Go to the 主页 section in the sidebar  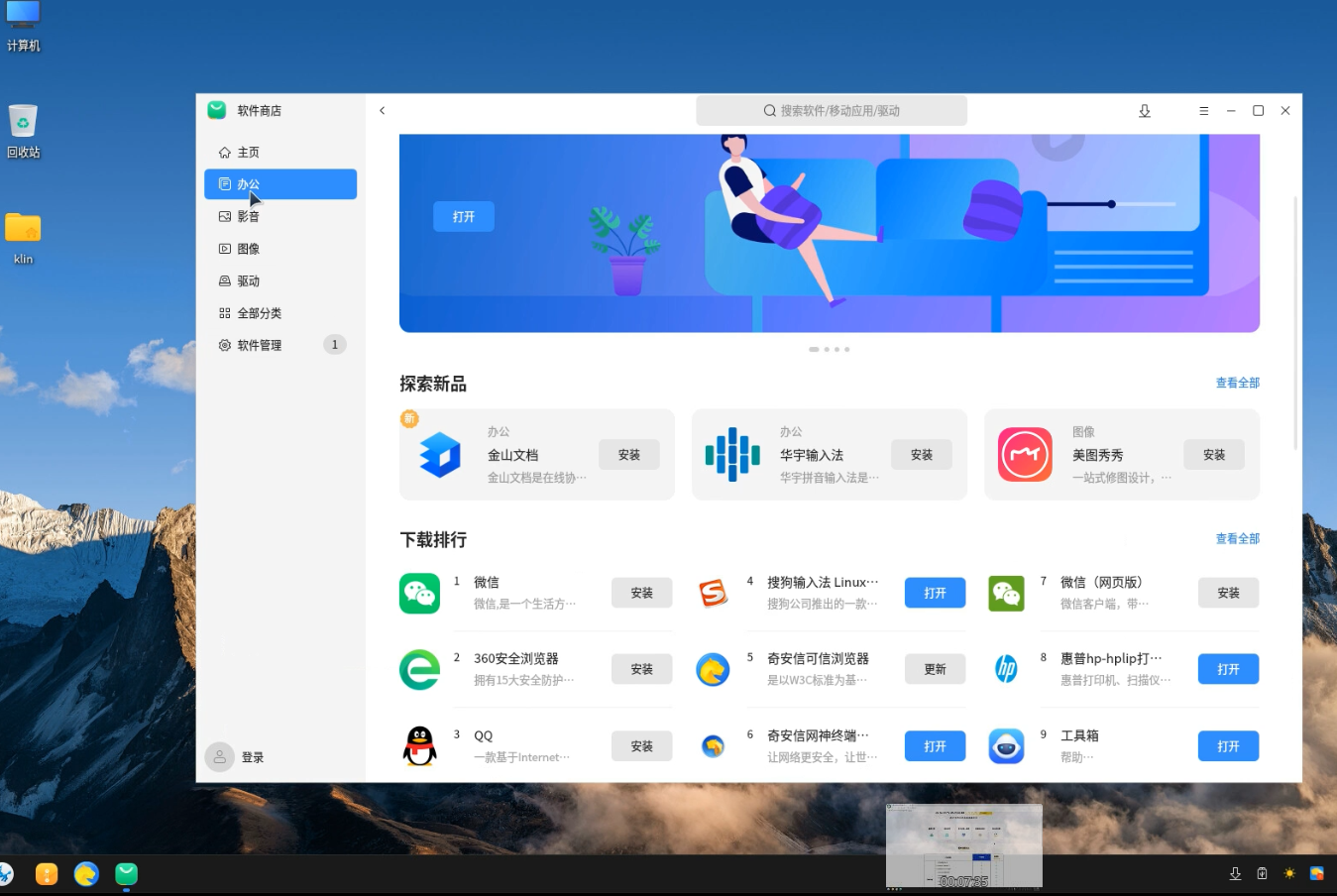point(280,152)
